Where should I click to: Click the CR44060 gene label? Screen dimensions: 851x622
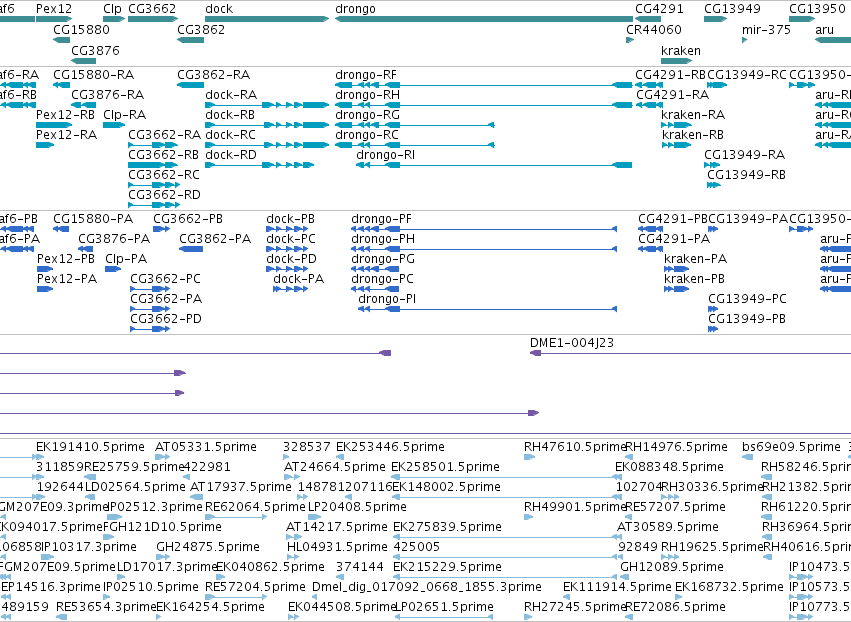click(x=654, y=29)
